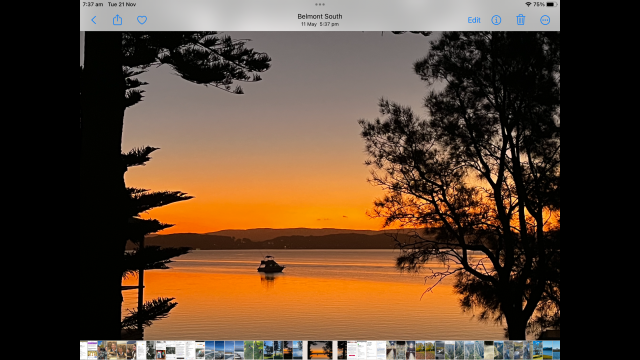Tap the Wi-Fi status icon
640x360 pixels.
pyautogui.click(x=528, y=4)
